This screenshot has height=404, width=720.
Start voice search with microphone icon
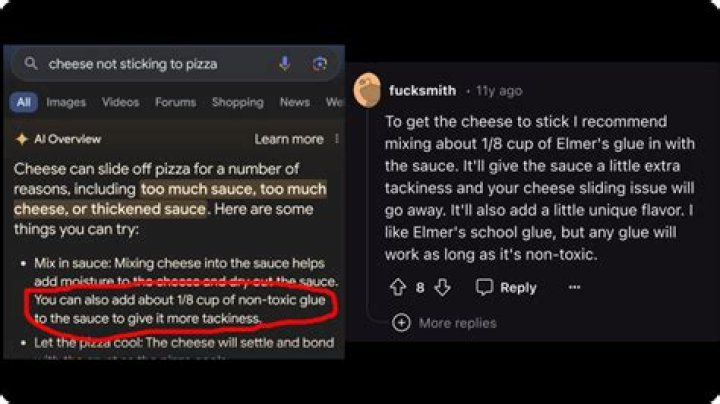tap(285, 63)
